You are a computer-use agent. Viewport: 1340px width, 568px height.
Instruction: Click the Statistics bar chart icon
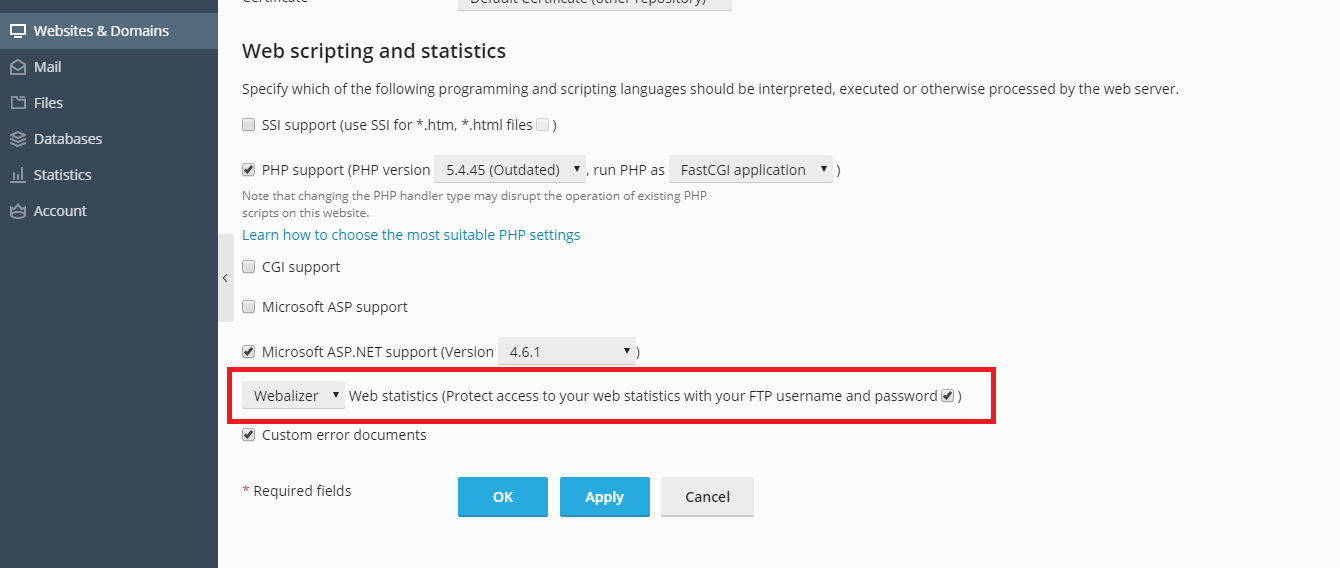click(17, 175)
